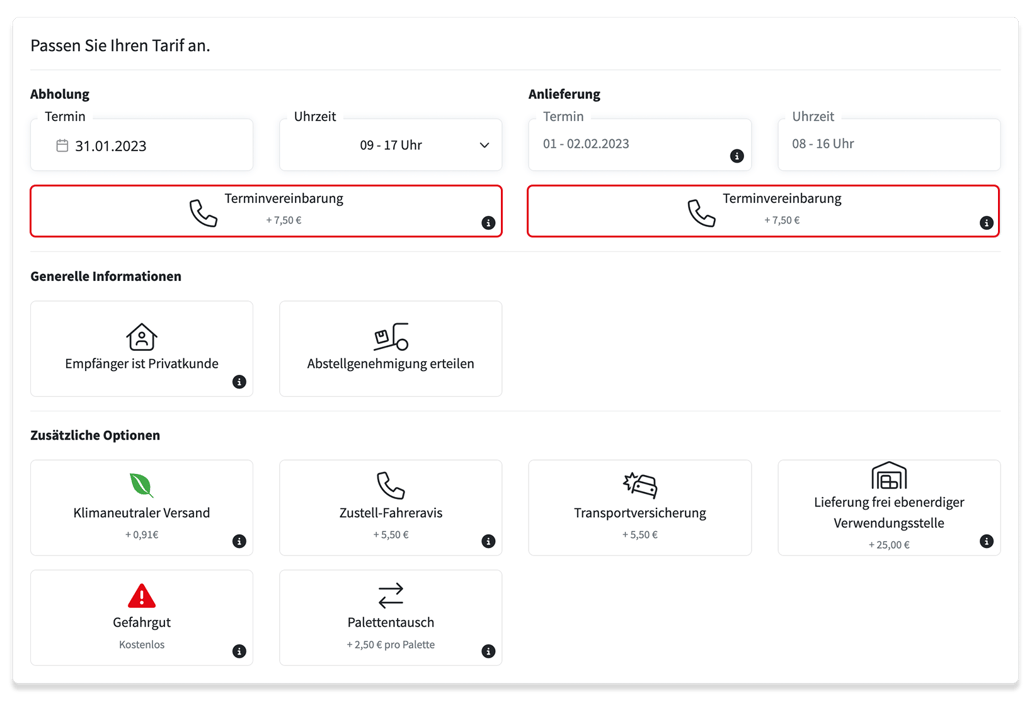Click the red warning triangle icon

pos(142,596)
